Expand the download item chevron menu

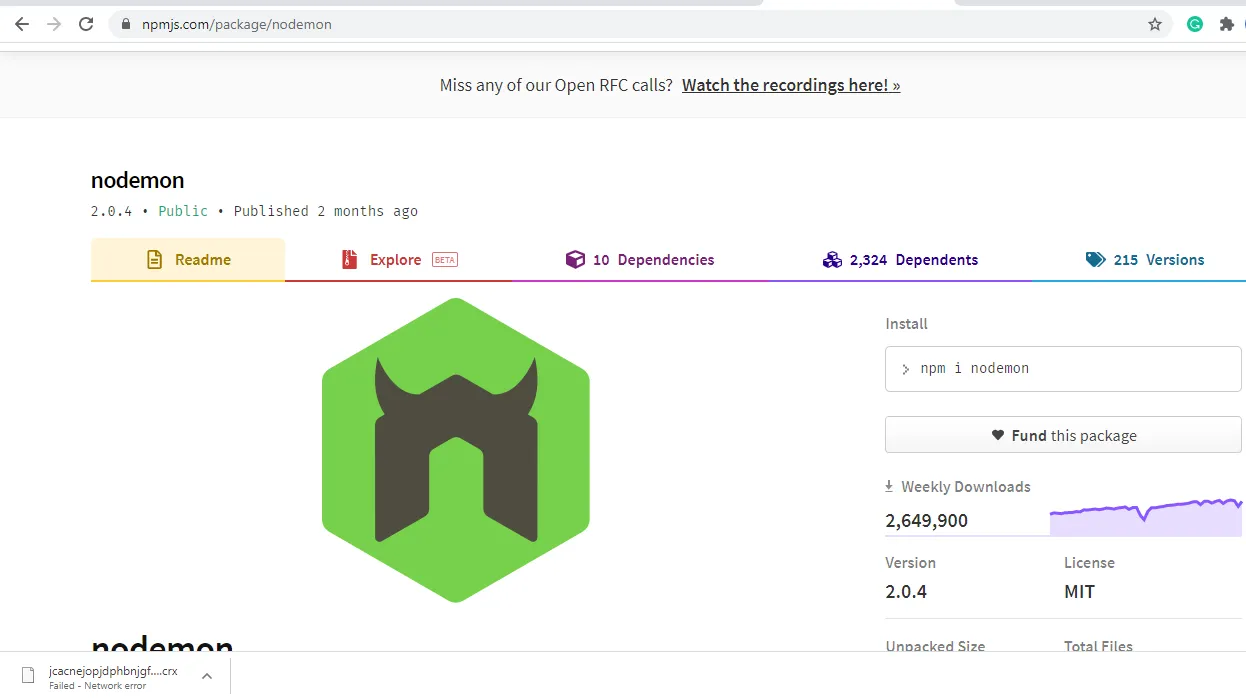(207, 676)
